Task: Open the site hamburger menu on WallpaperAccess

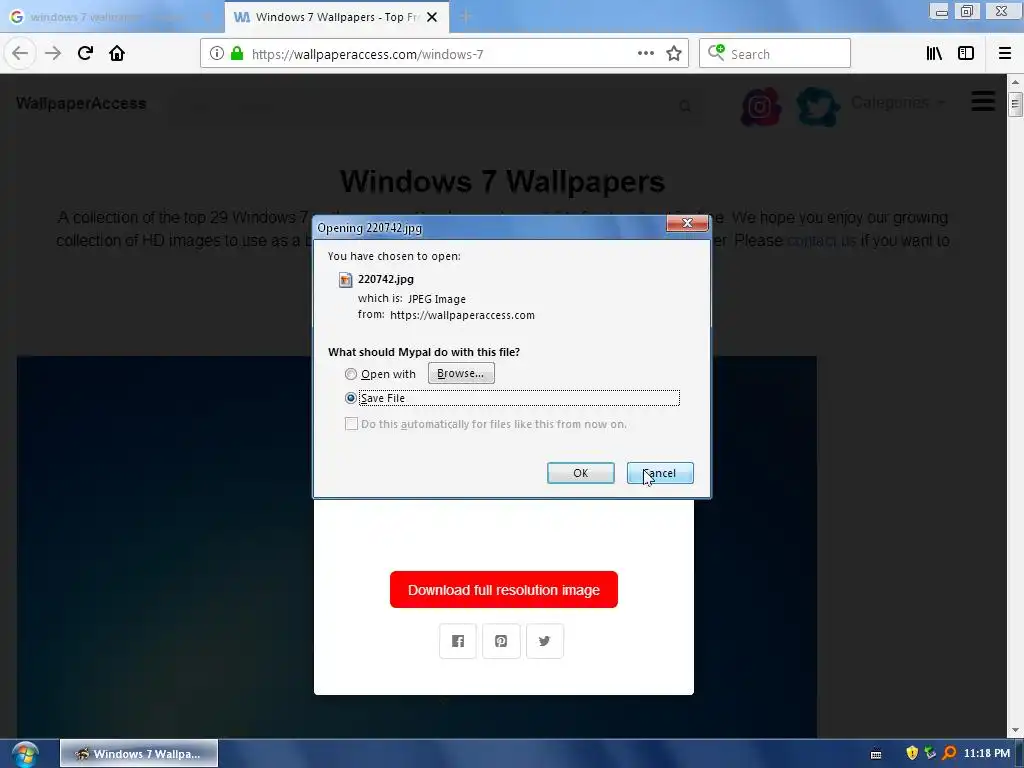Action: click(x=983, y=101)
